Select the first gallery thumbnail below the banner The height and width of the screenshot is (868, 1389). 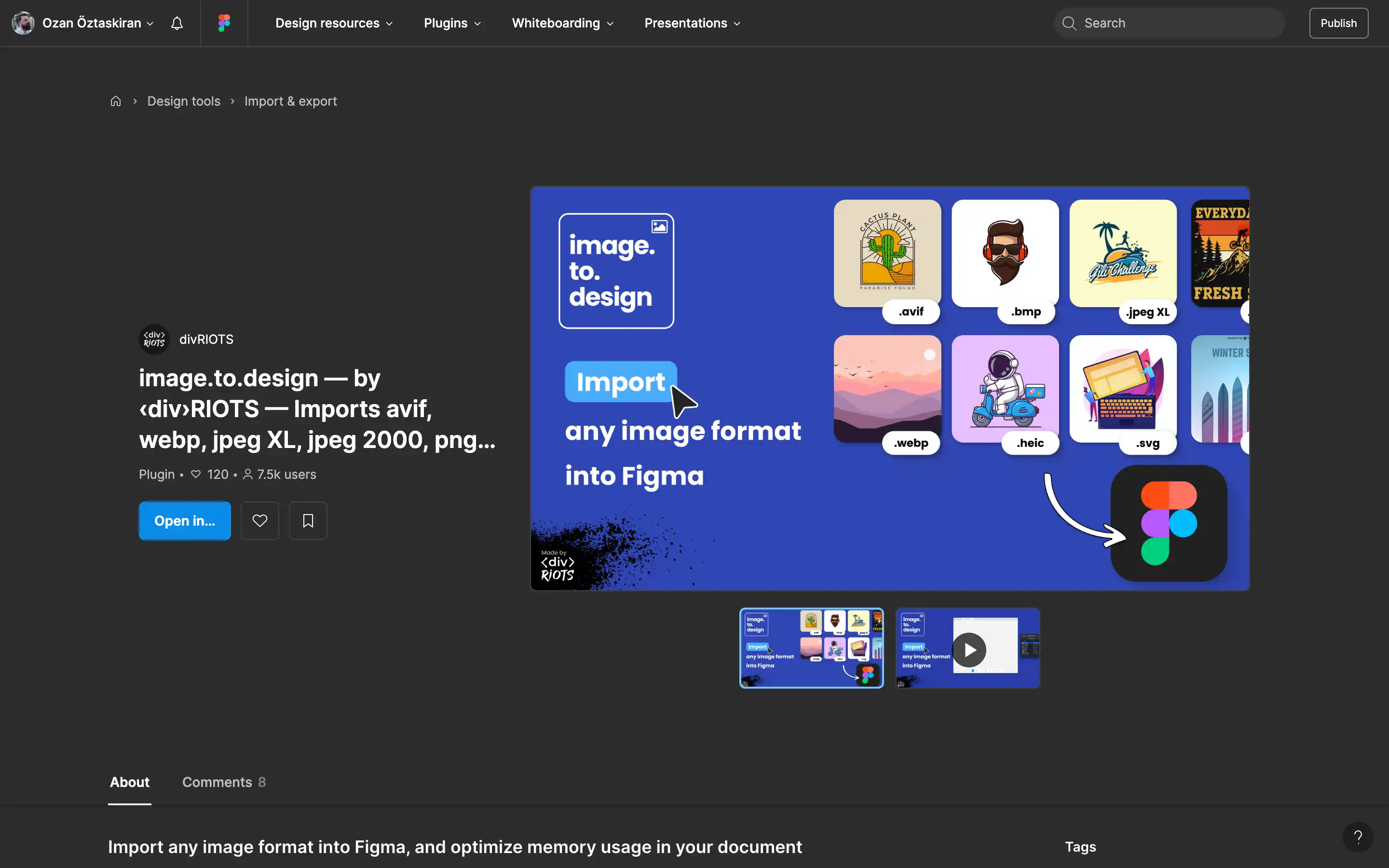click(811, 648)
